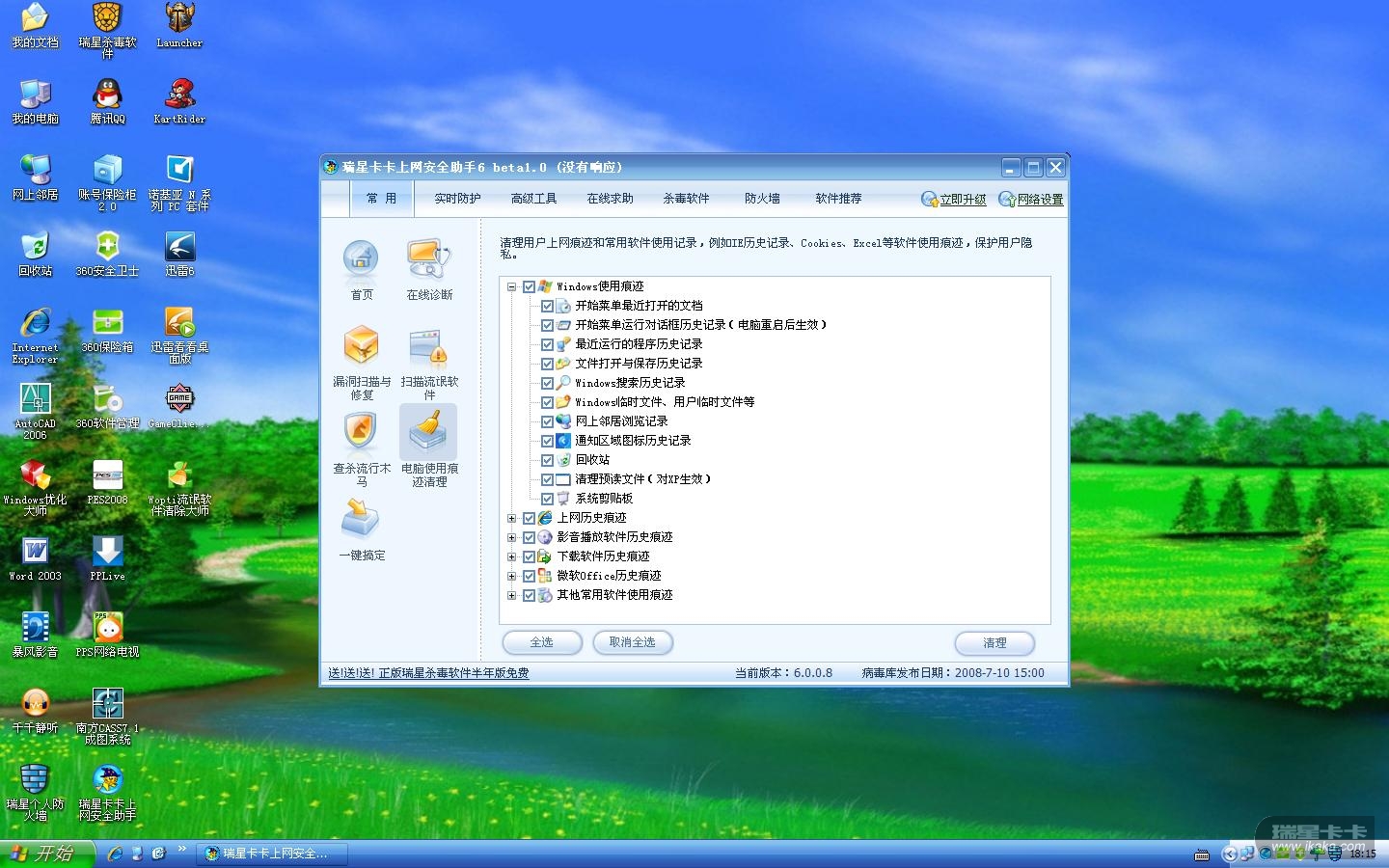Select 迅雷6 desktop icon
1389x868 pixels.
pyautogui.click(x=179, y=254)
